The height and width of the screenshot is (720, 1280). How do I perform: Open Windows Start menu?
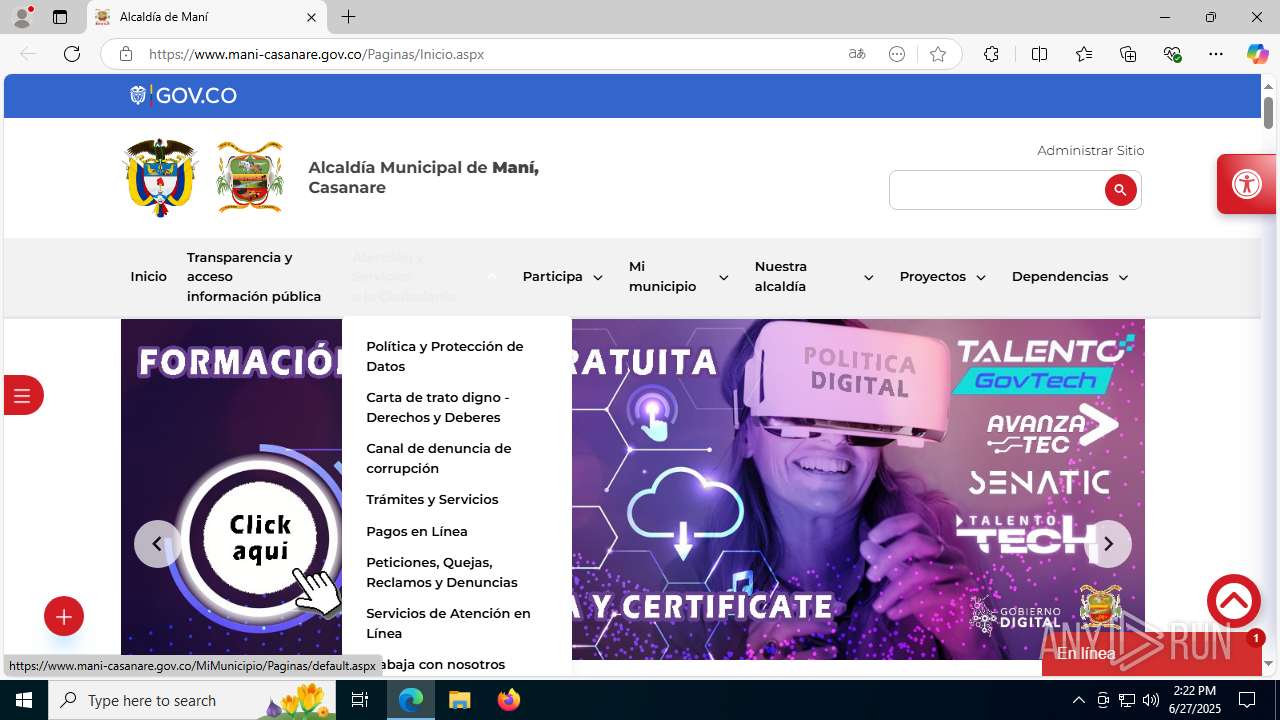24,700
